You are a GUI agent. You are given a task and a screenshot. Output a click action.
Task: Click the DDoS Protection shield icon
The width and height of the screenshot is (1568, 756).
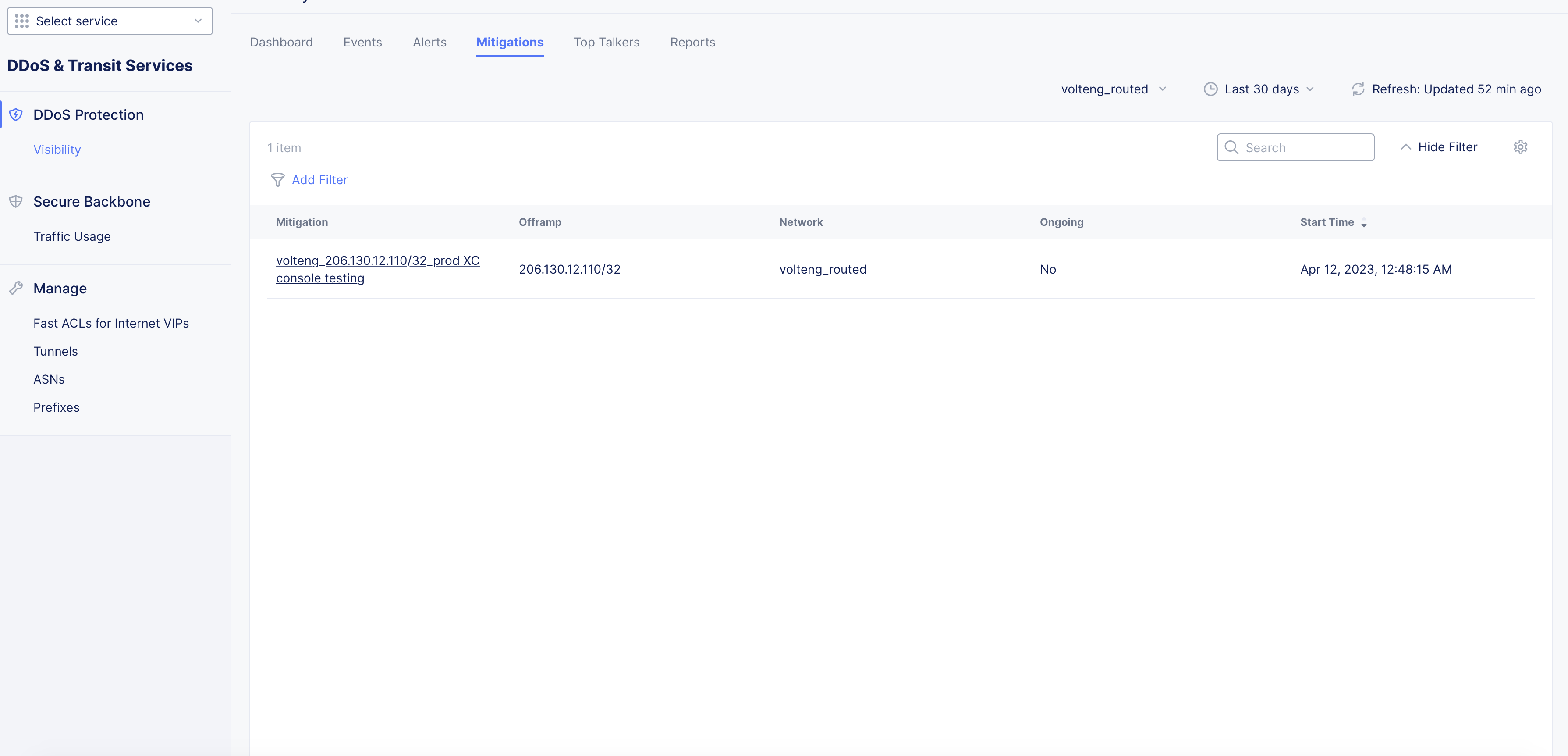click(x=17, y=114)
